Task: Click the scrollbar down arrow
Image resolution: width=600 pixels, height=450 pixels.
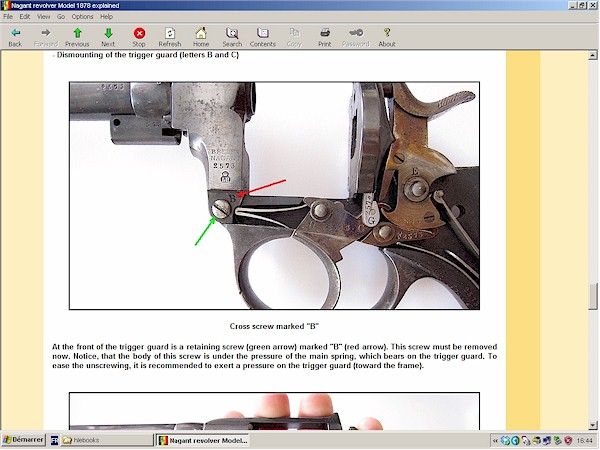Action: (x=593, y=425)
